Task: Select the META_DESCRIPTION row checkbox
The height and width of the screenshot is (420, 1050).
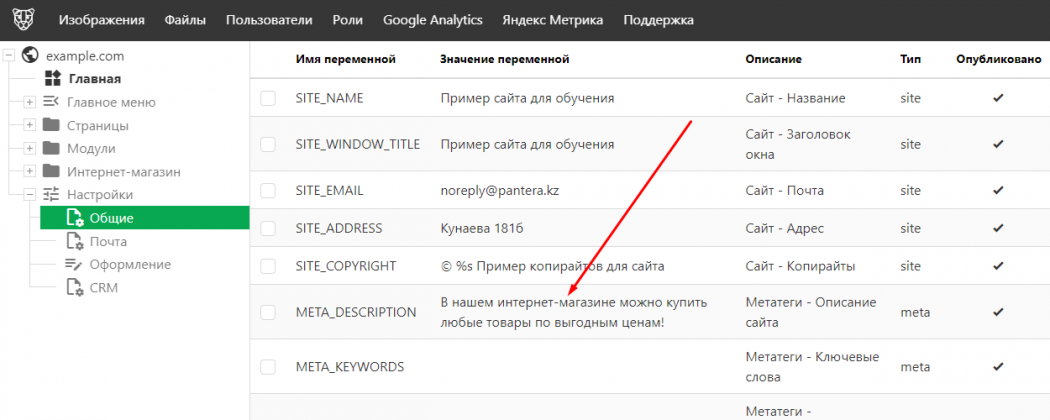Action: point(268,312)
